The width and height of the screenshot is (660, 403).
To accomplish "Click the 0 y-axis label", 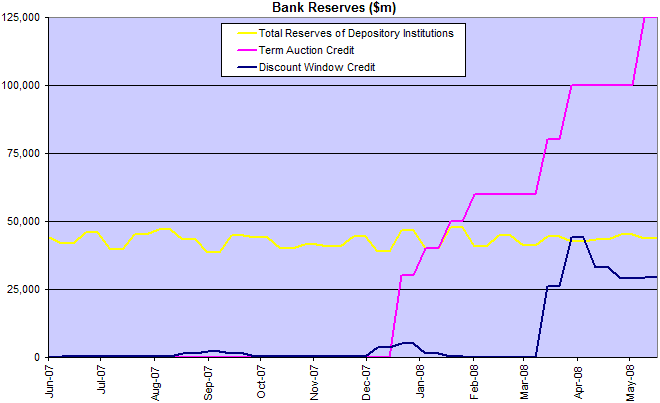I will click(37, 357).
